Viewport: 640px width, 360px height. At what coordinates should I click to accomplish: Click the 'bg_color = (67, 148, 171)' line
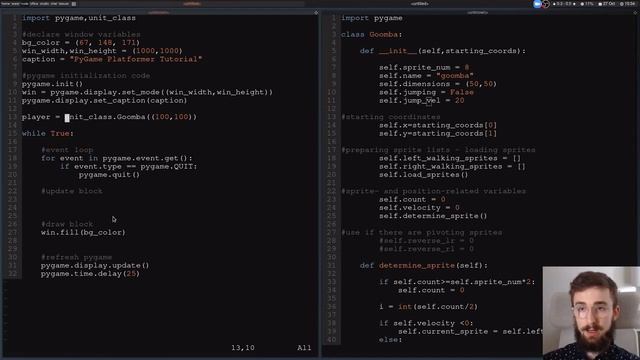pyautogui.click(x=81, y=42)
